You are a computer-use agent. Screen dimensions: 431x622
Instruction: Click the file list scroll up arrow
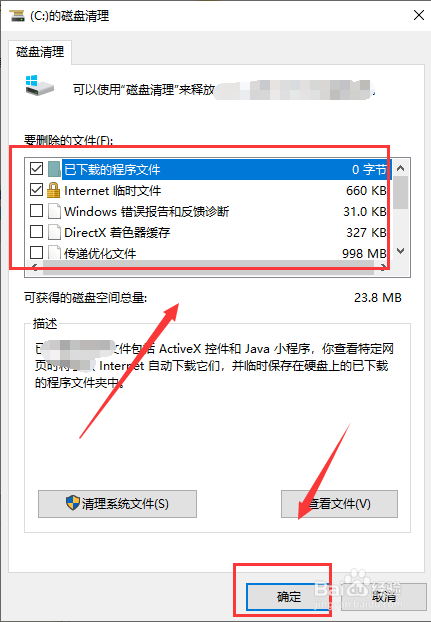click(x=401, y=168)
